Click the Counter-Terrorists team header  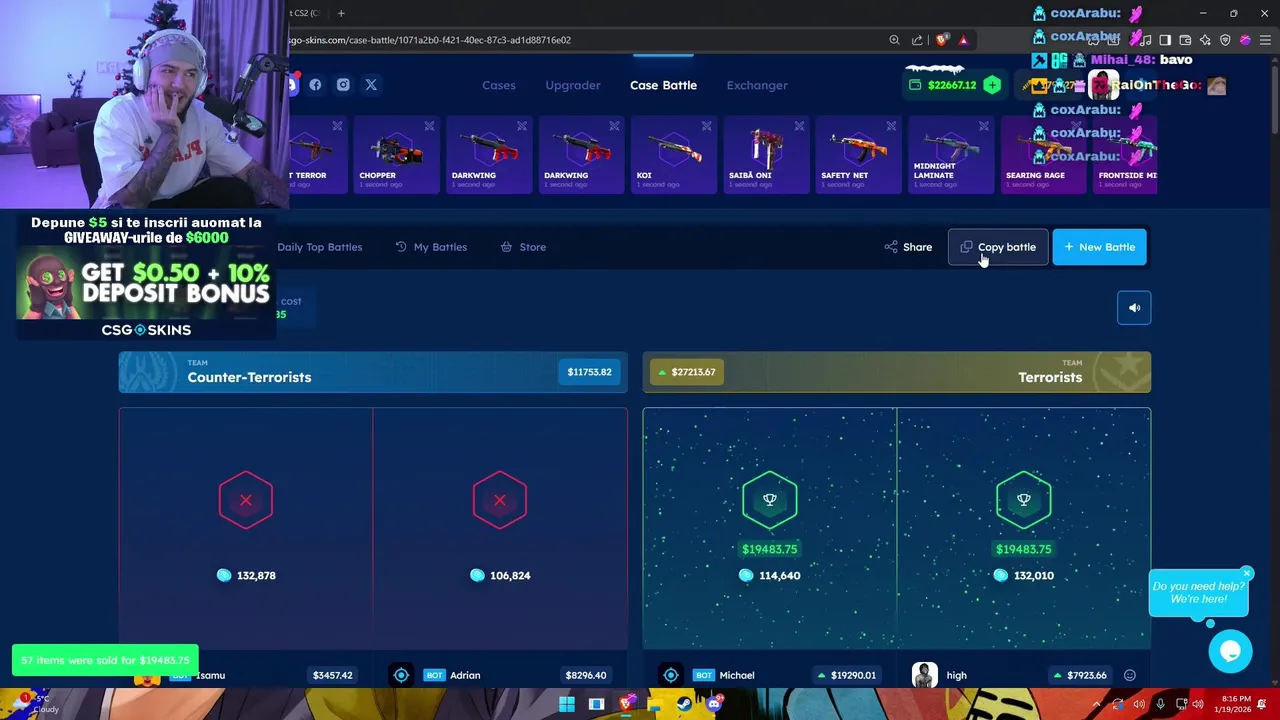(x=373, y=372)
